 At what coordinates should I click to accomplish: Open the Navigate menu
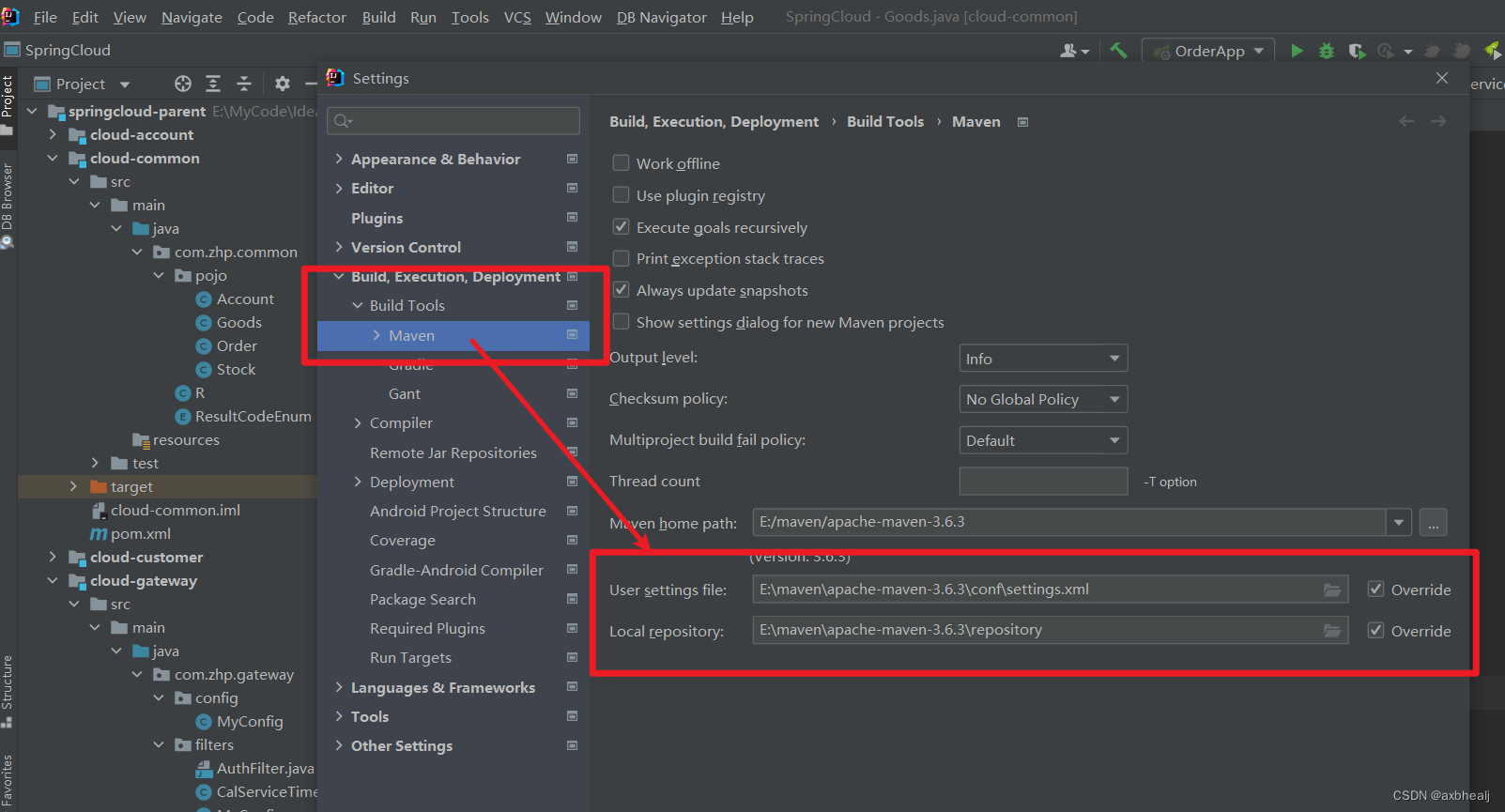pyautogui.click(x=192, y=17)
